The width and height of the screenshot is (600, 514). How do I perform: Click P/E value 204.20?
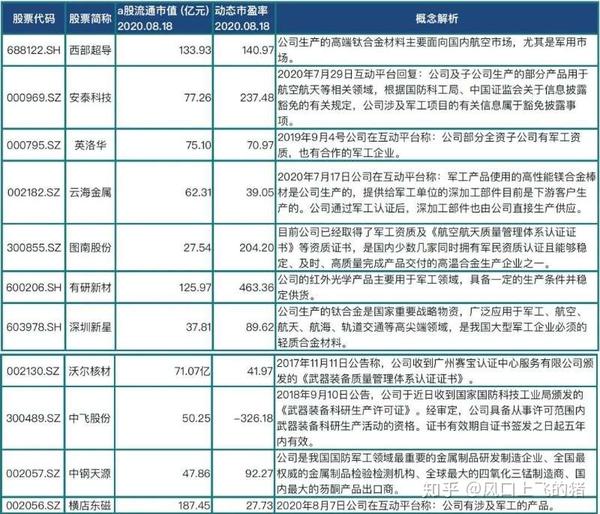(x=257, y=248)
